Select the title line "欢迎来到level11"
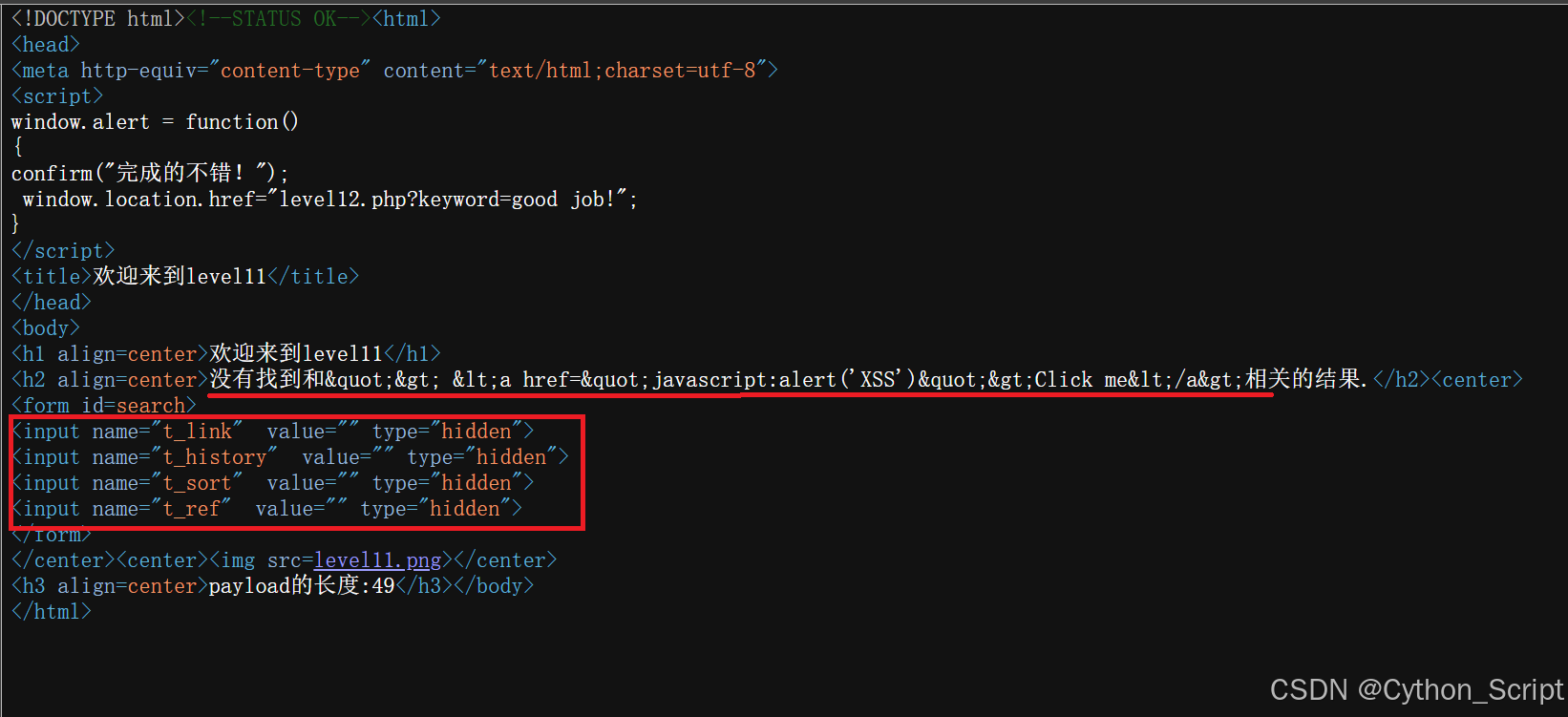The height and width of the screenshot is (717, 1568). [x=185, y=277]
